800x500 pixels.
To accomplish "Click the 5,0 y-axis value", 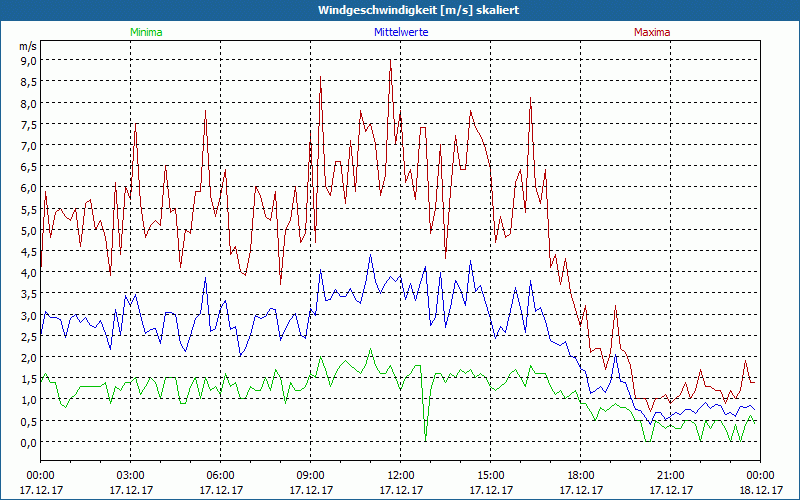I will 28,231.
